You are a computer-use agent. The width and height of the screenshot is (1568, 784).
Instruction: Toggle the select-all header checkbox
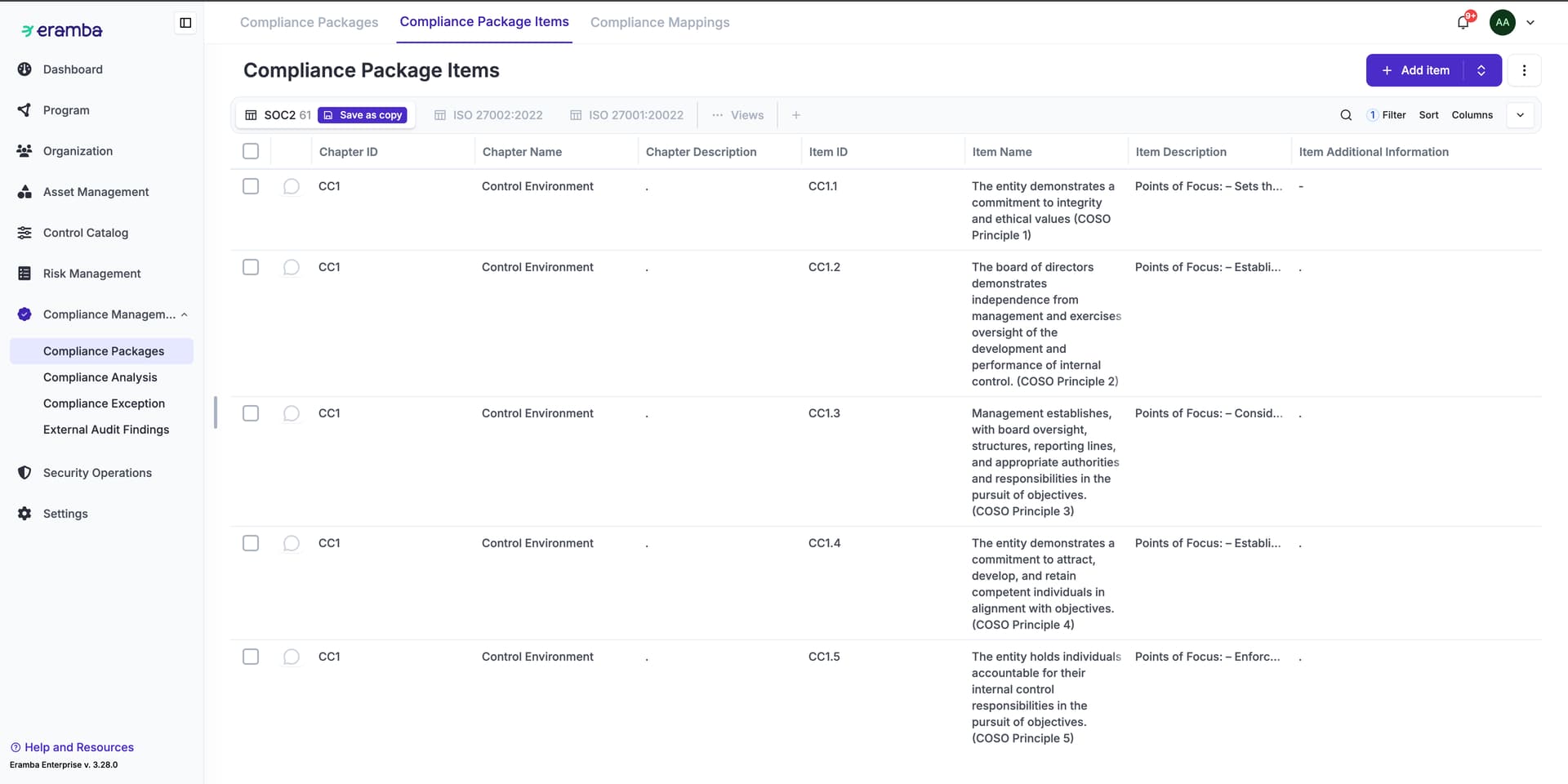tap(251, 151)
